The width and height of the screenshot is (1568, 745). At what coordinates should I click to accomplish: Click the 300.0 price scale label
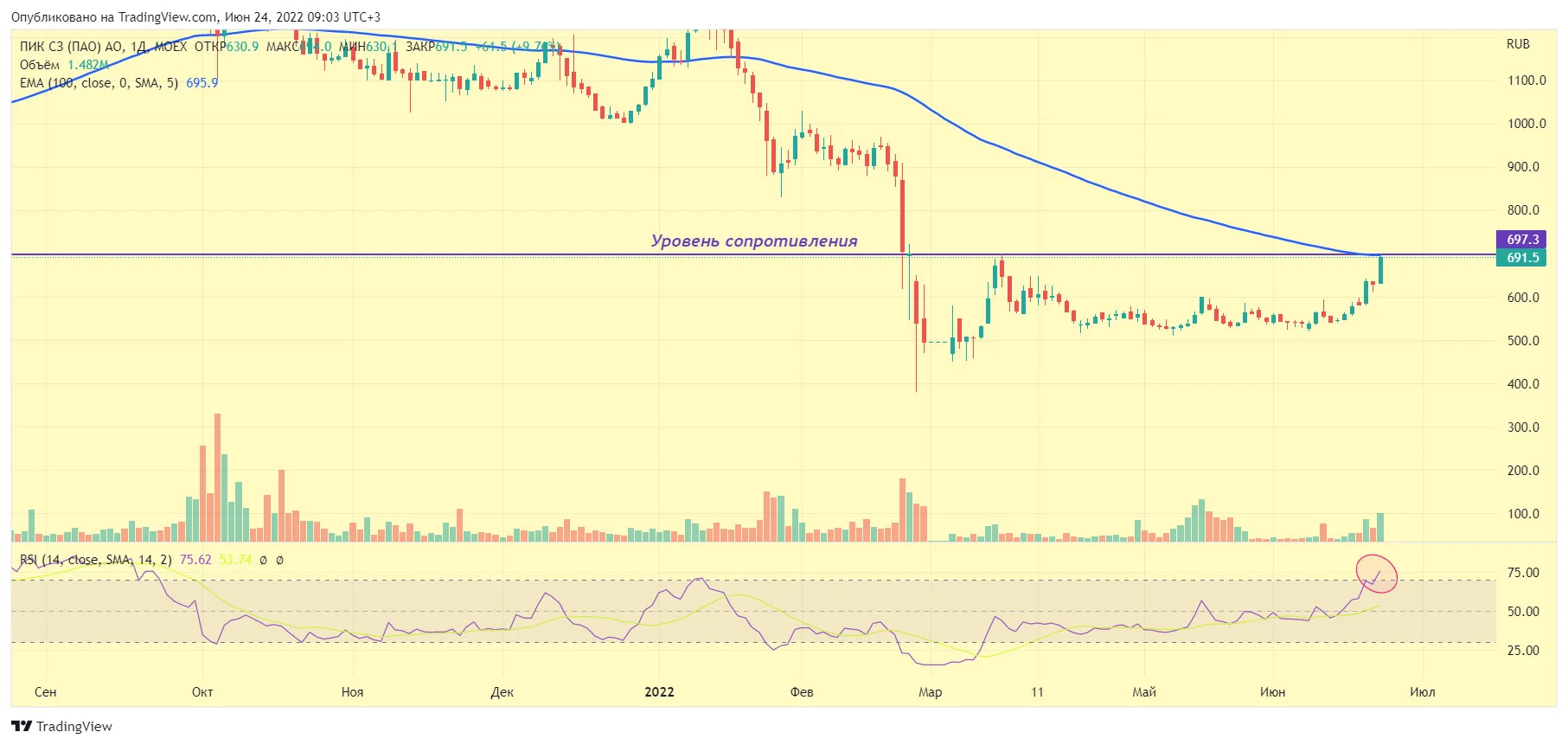click(x=1523, y=427)
